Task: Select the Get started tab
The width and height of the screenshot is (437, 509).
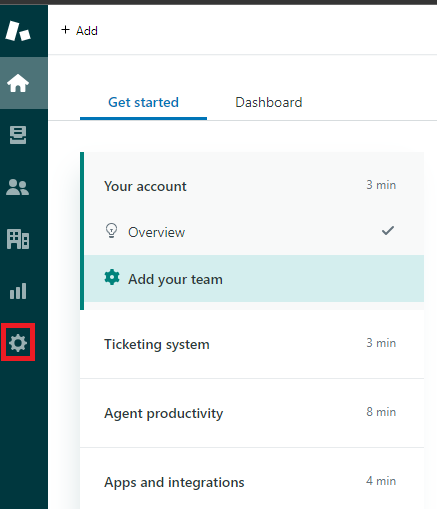Action: pos(143,102)
